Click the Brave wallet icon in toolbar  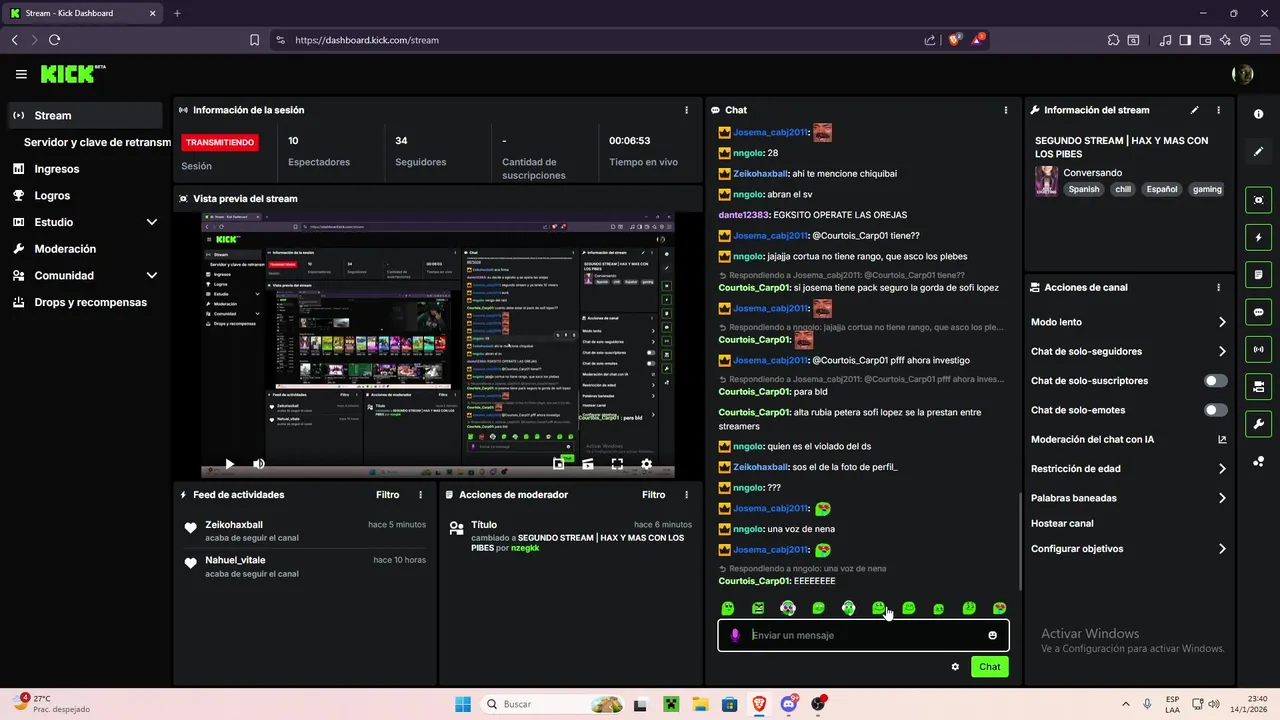[1205, 40]
